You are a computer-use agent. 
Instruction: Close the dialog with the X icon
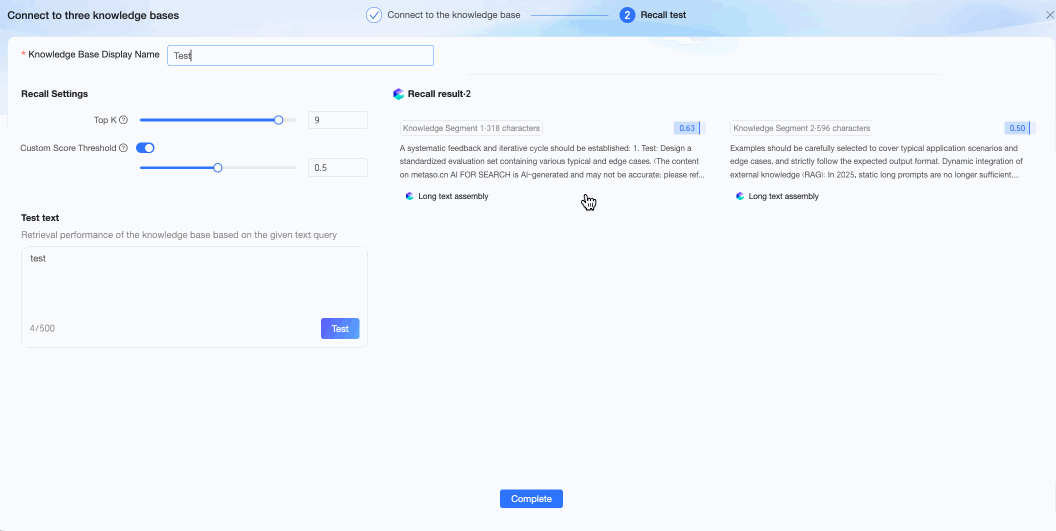(1048, 14)
